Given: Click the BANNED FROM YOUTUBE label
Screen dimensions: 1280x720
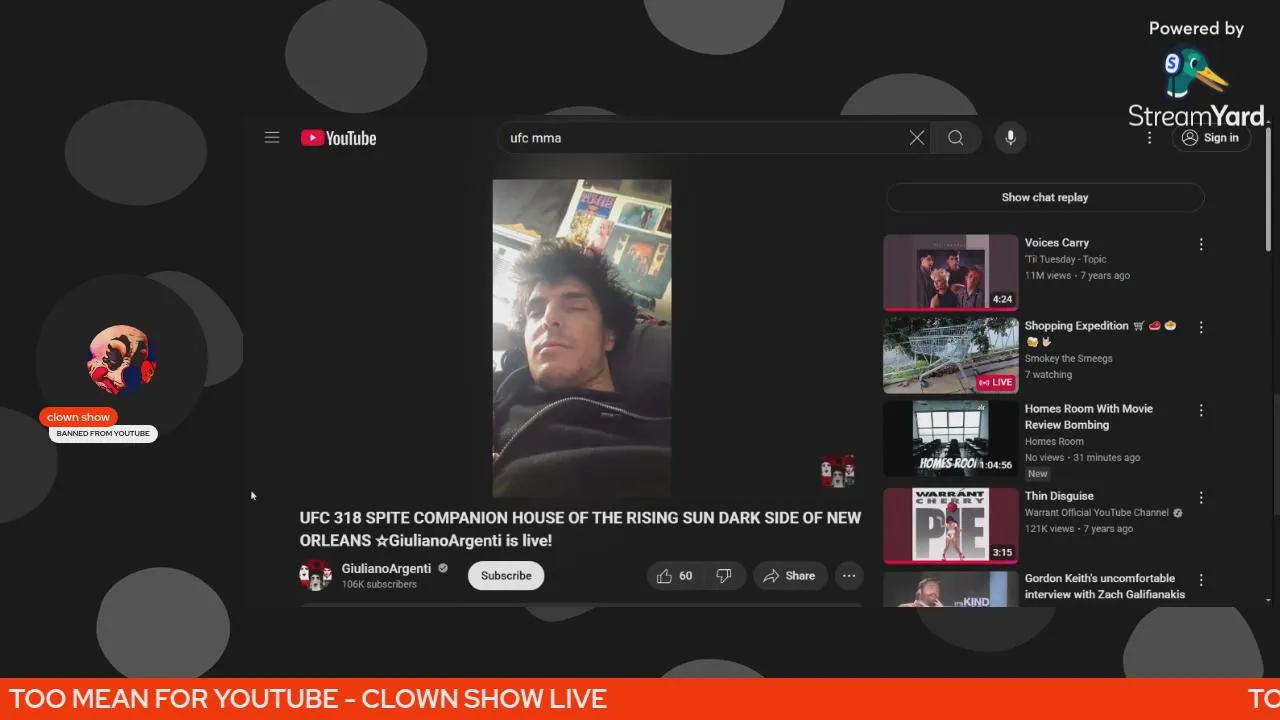Looking at the screenshot, I should tap(103, 434).
